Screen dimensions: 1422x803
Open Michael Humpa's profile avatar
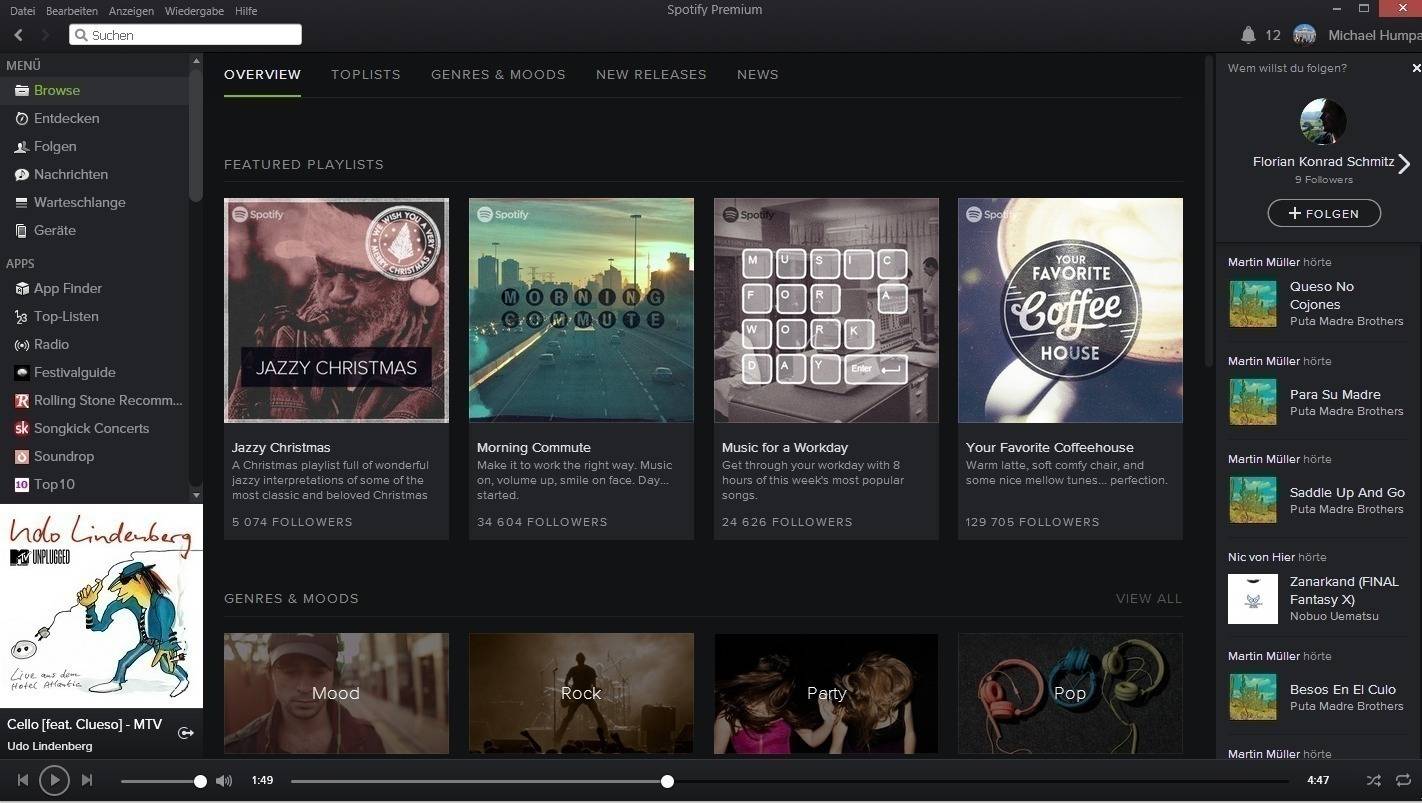coord(1304,35)
